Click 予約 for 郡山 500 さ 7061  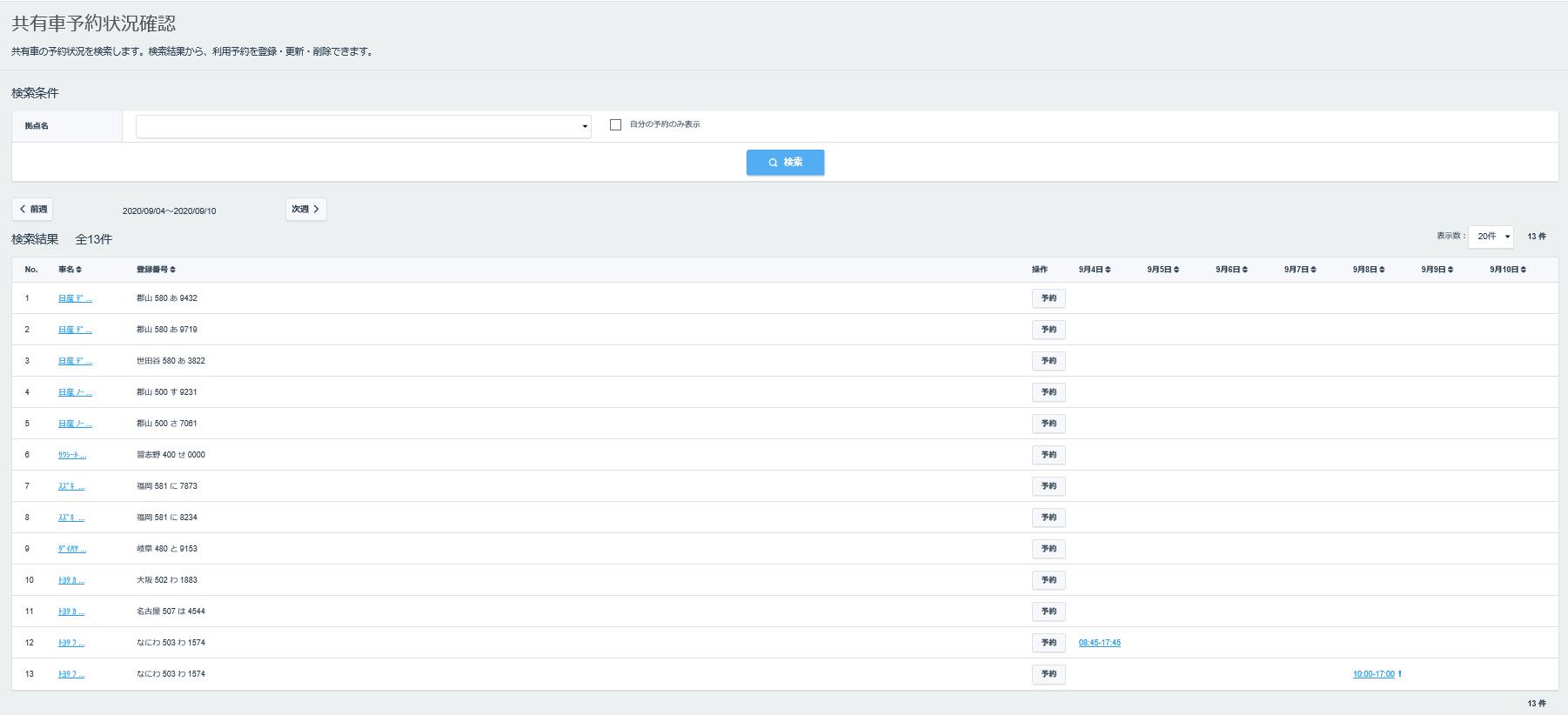click(1049, 424)
